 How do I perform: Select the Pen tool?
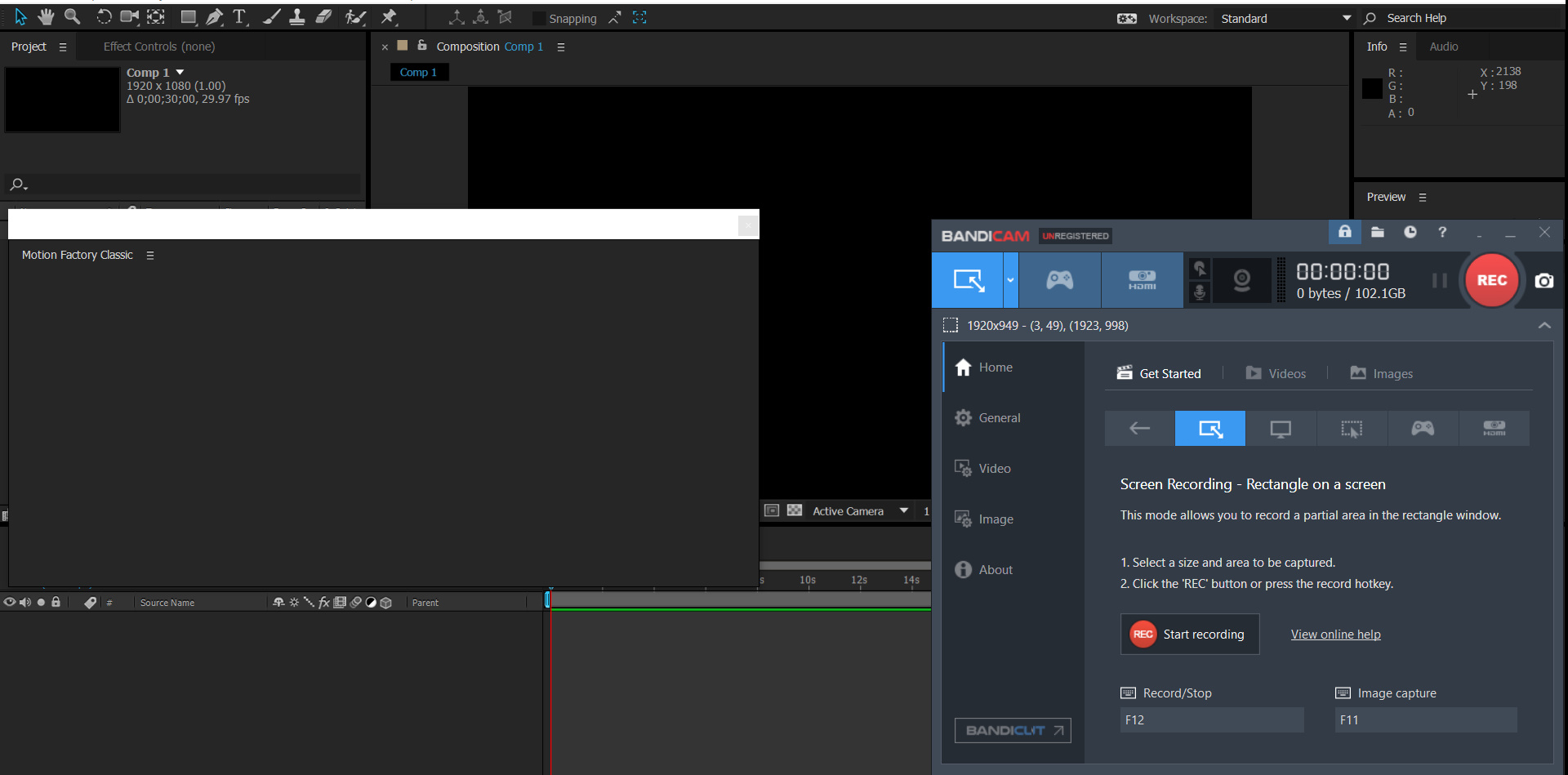coord(214,16)
